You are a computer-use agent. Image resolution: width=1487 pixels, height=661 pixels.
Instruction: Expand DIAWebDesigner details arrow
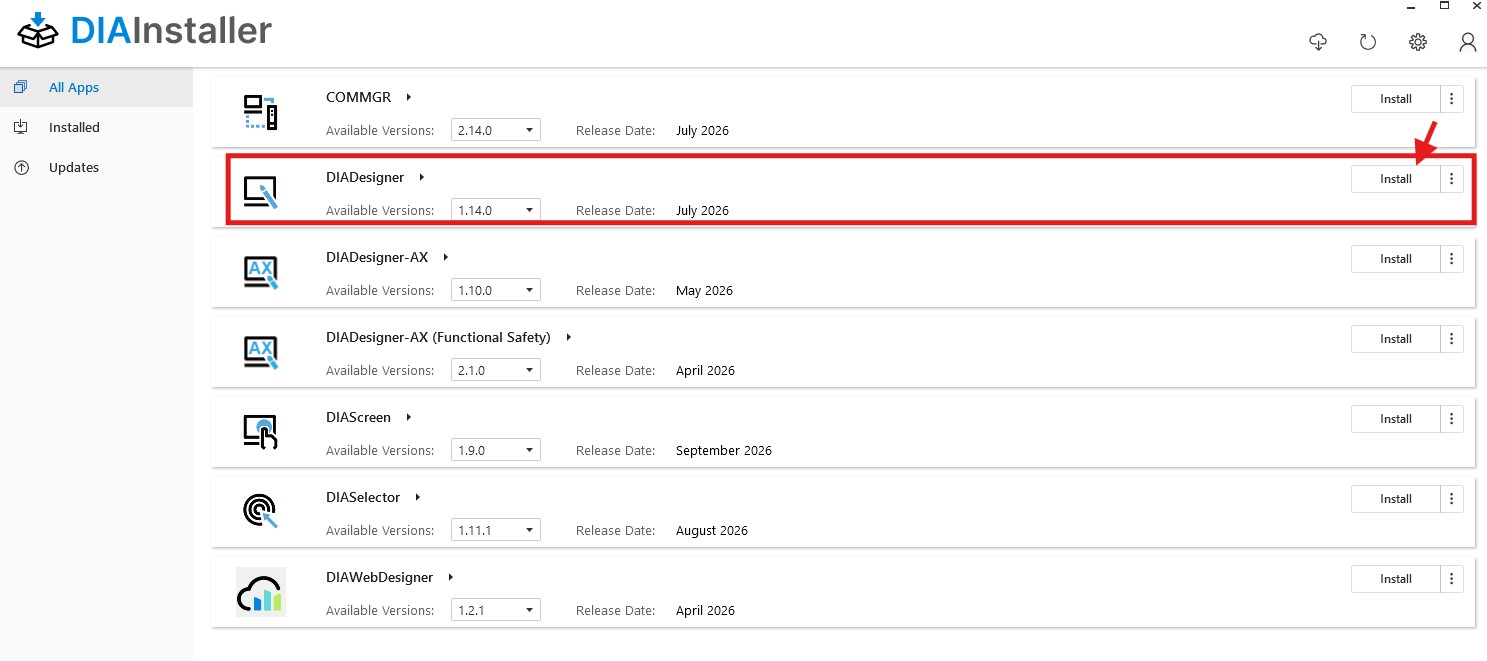pos(451,577)
